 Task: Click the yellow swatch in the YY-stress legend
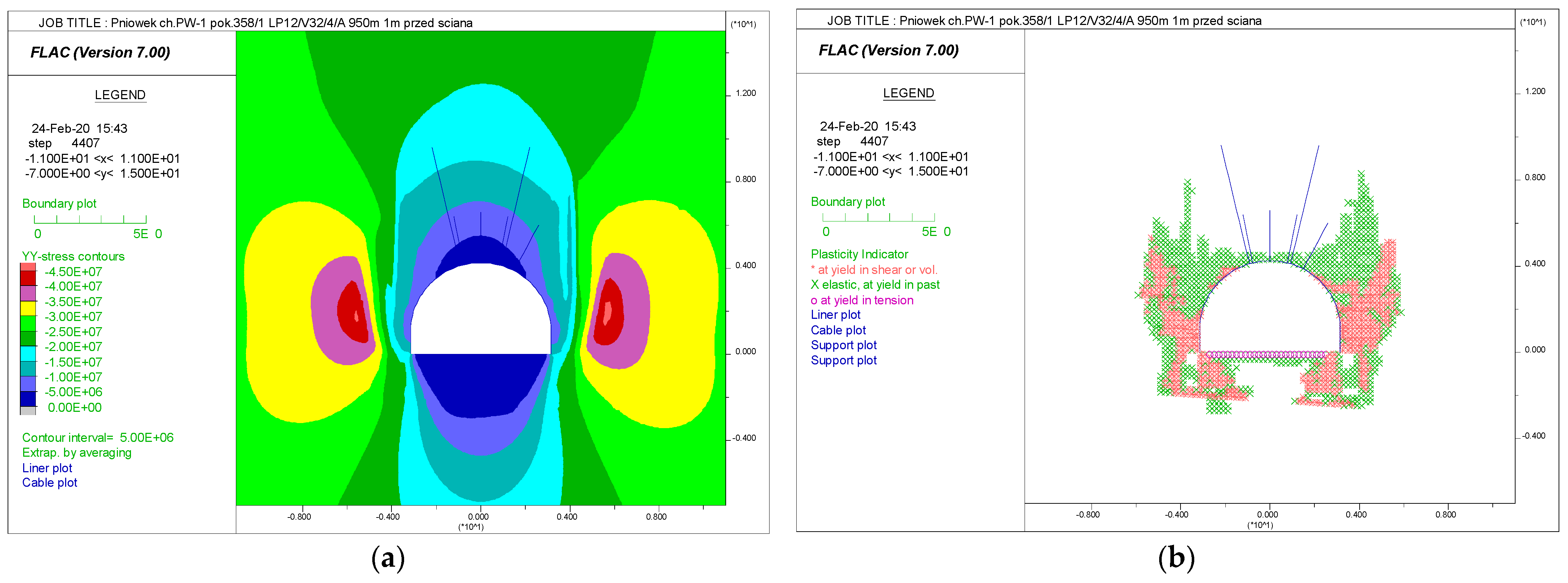[x=28, y=309]
